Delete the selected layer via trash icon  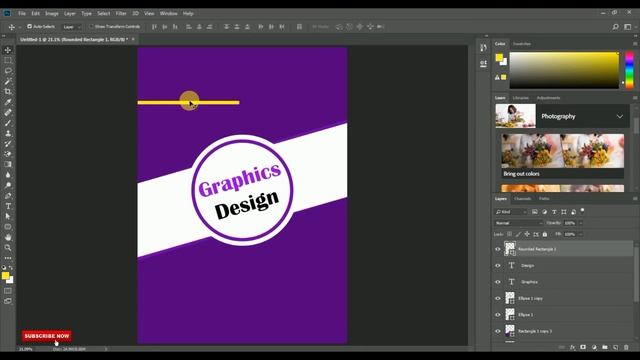[x=627, y=347]
